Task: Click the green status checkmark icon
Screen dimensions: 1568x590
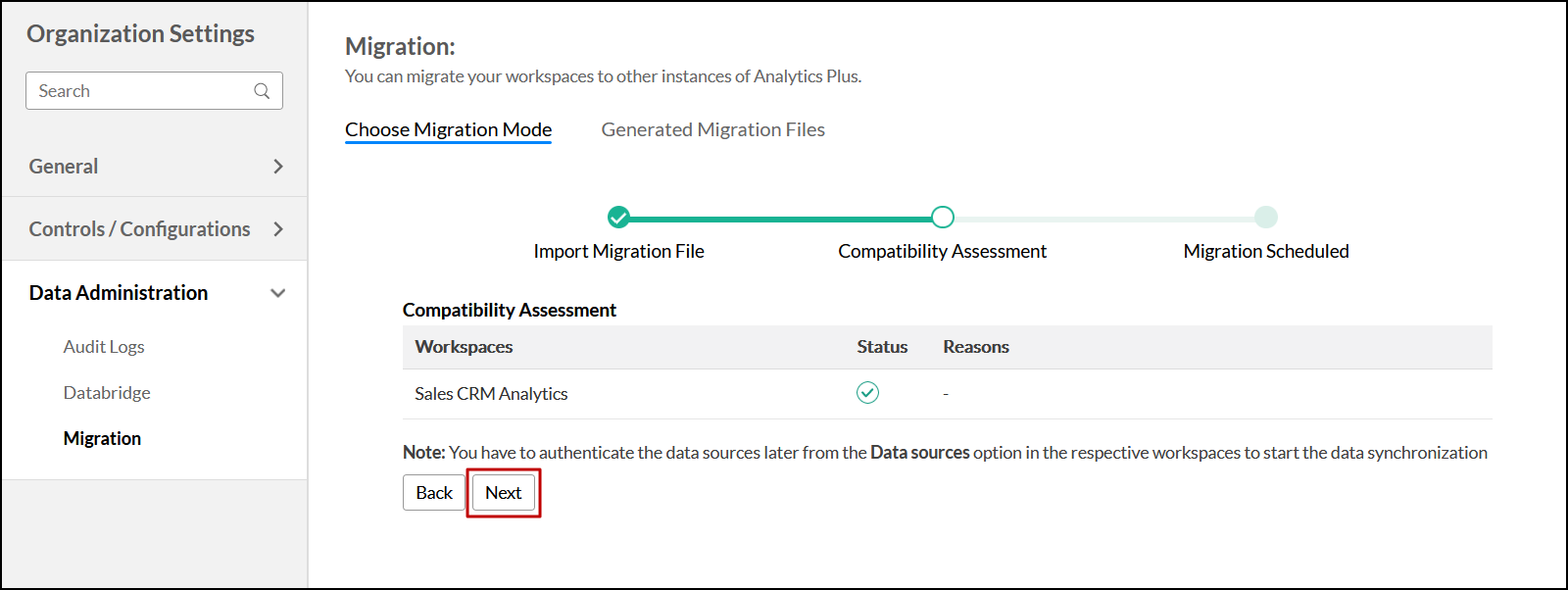Action: point(867,393)
